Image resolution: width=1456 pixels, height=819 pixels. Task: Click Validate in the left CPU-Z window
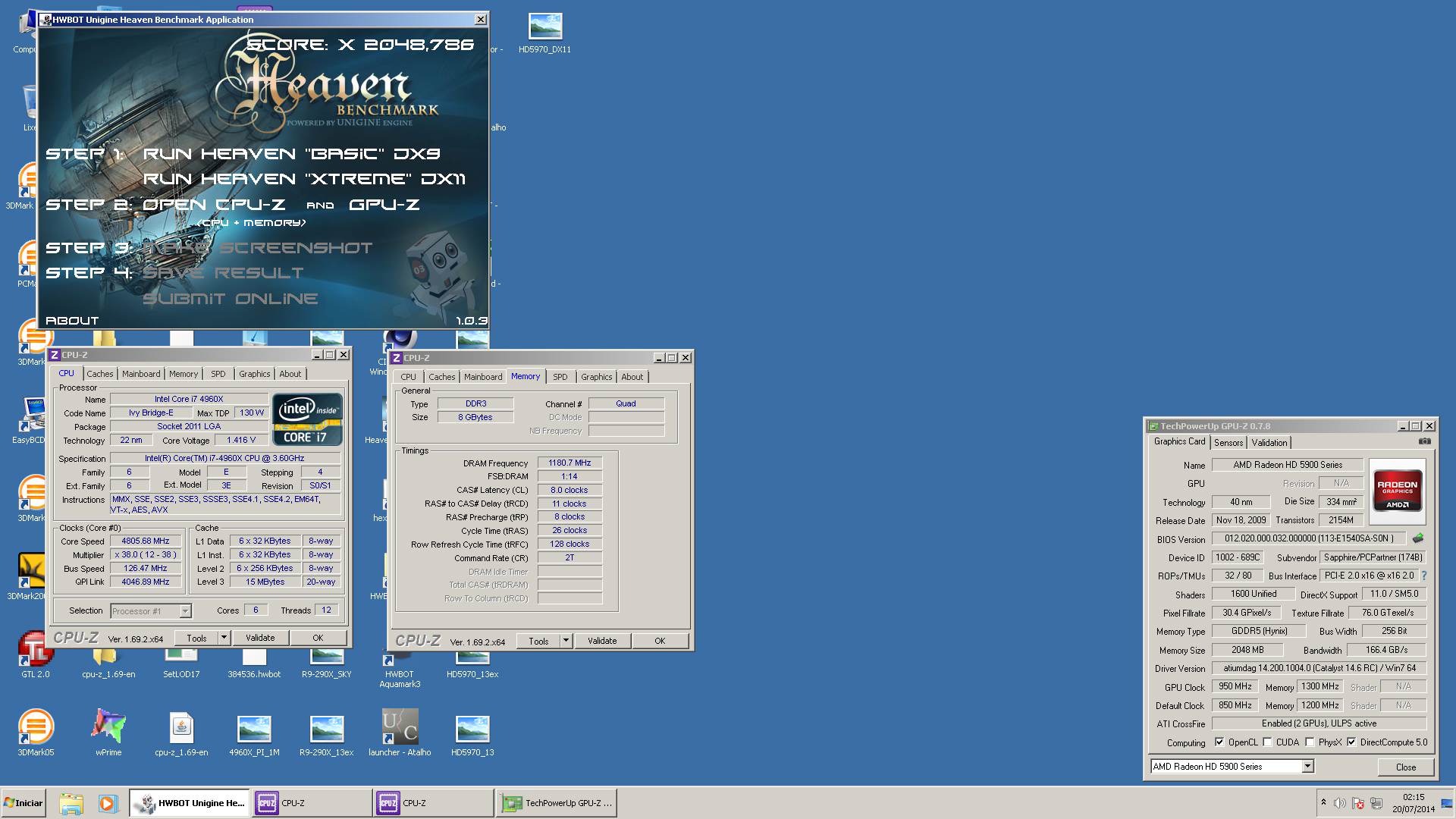pos(260,638)
